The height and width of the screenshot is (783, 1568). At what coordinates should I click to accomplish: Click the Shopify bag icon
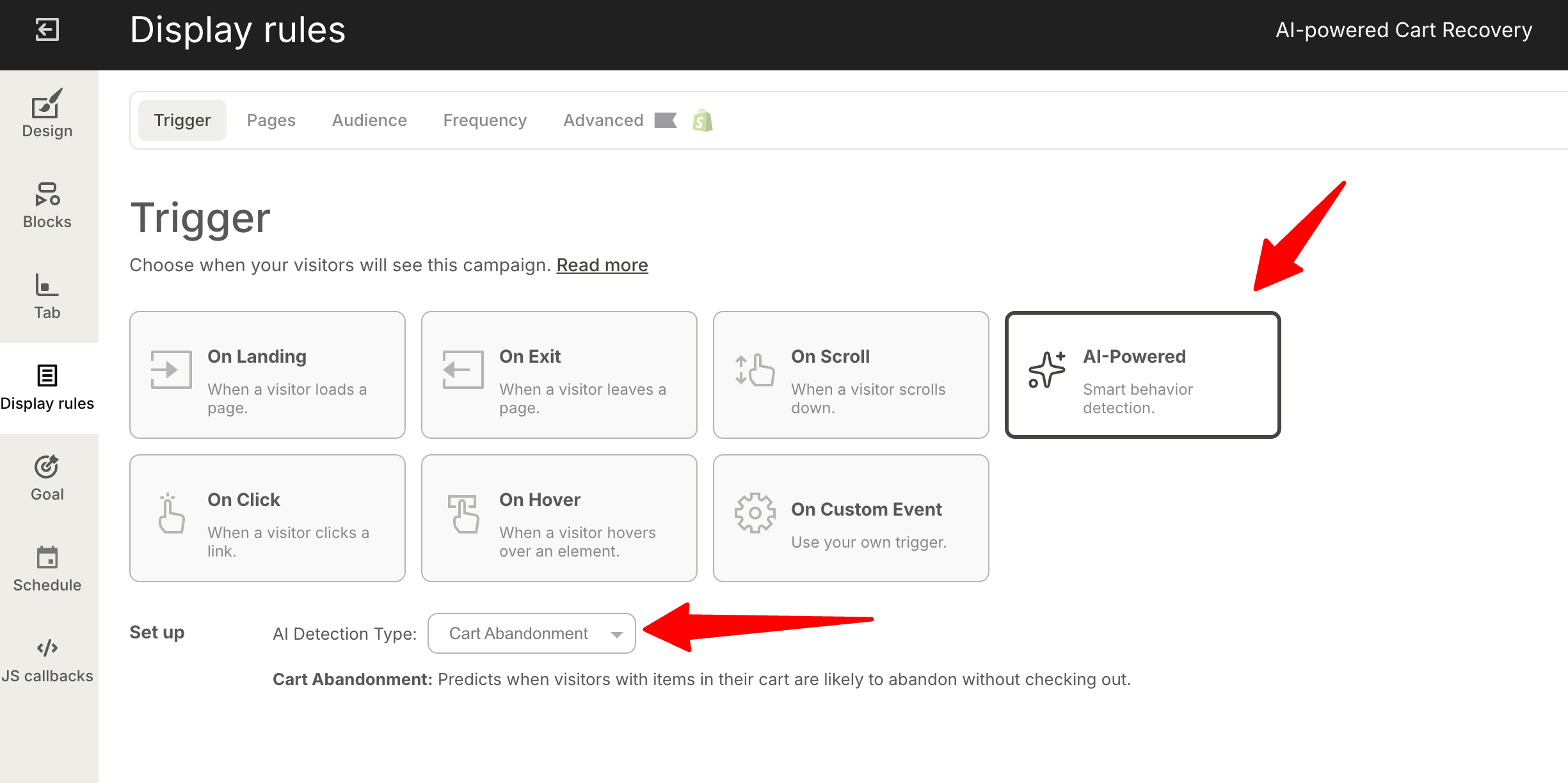pyautogui.click(x=703, y=120)
